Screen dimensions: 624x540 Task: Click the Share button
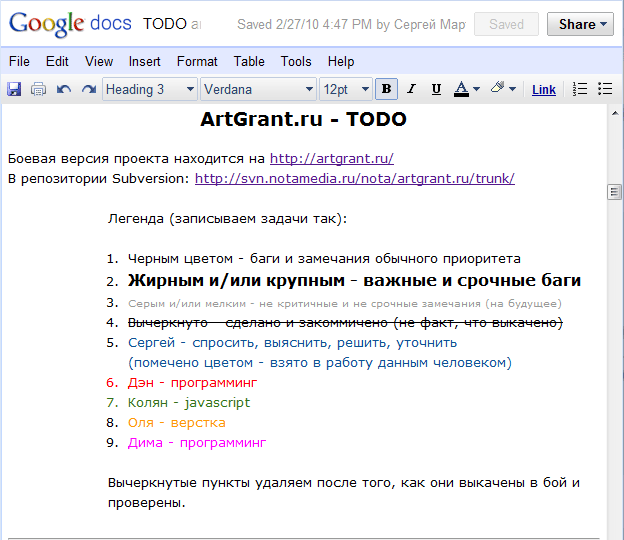pyautogui.click(x=584, y=24)
